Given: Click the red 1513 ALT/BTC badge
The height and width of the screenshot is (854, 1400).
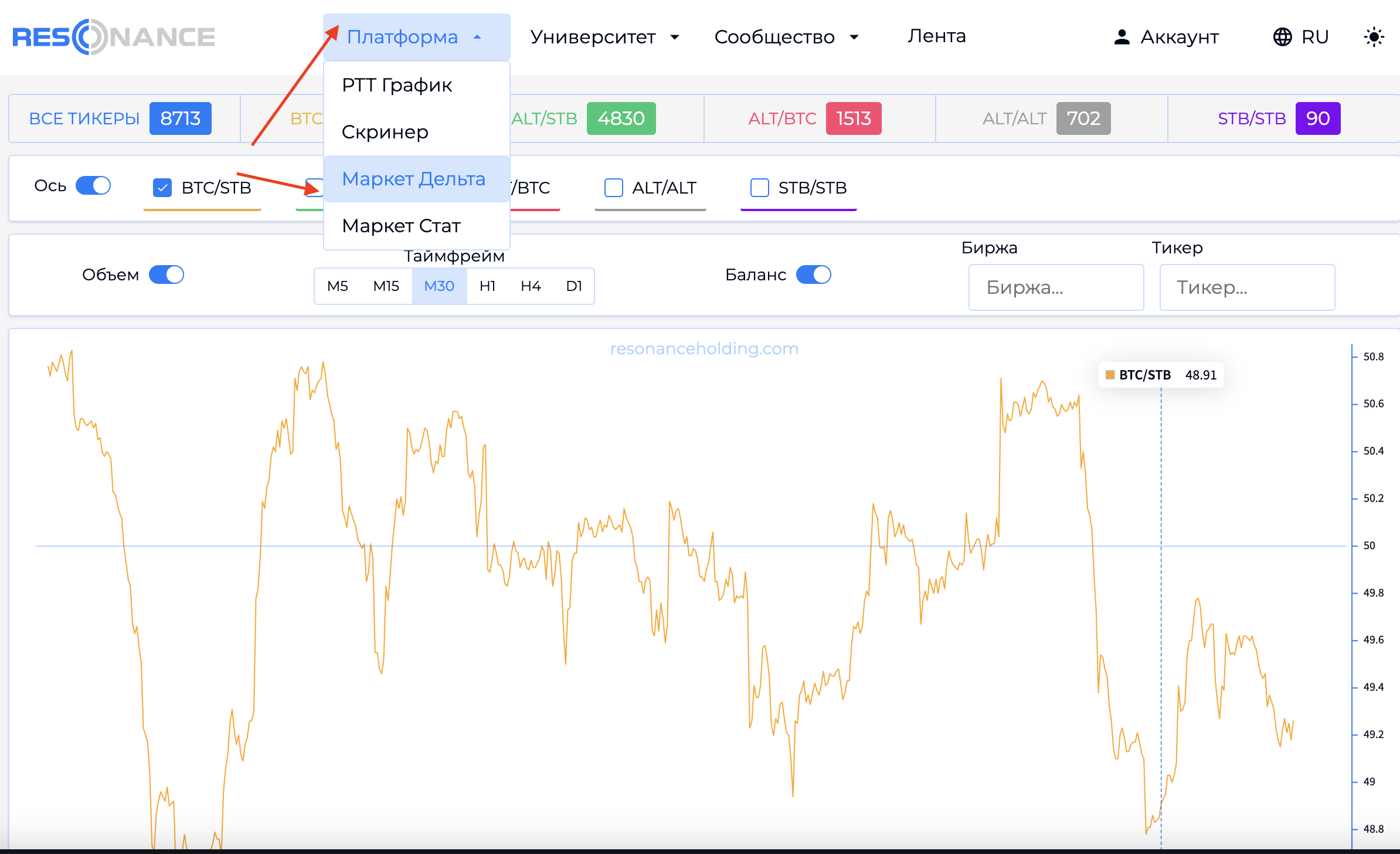Looking at the screenshot, I should 853,118.
